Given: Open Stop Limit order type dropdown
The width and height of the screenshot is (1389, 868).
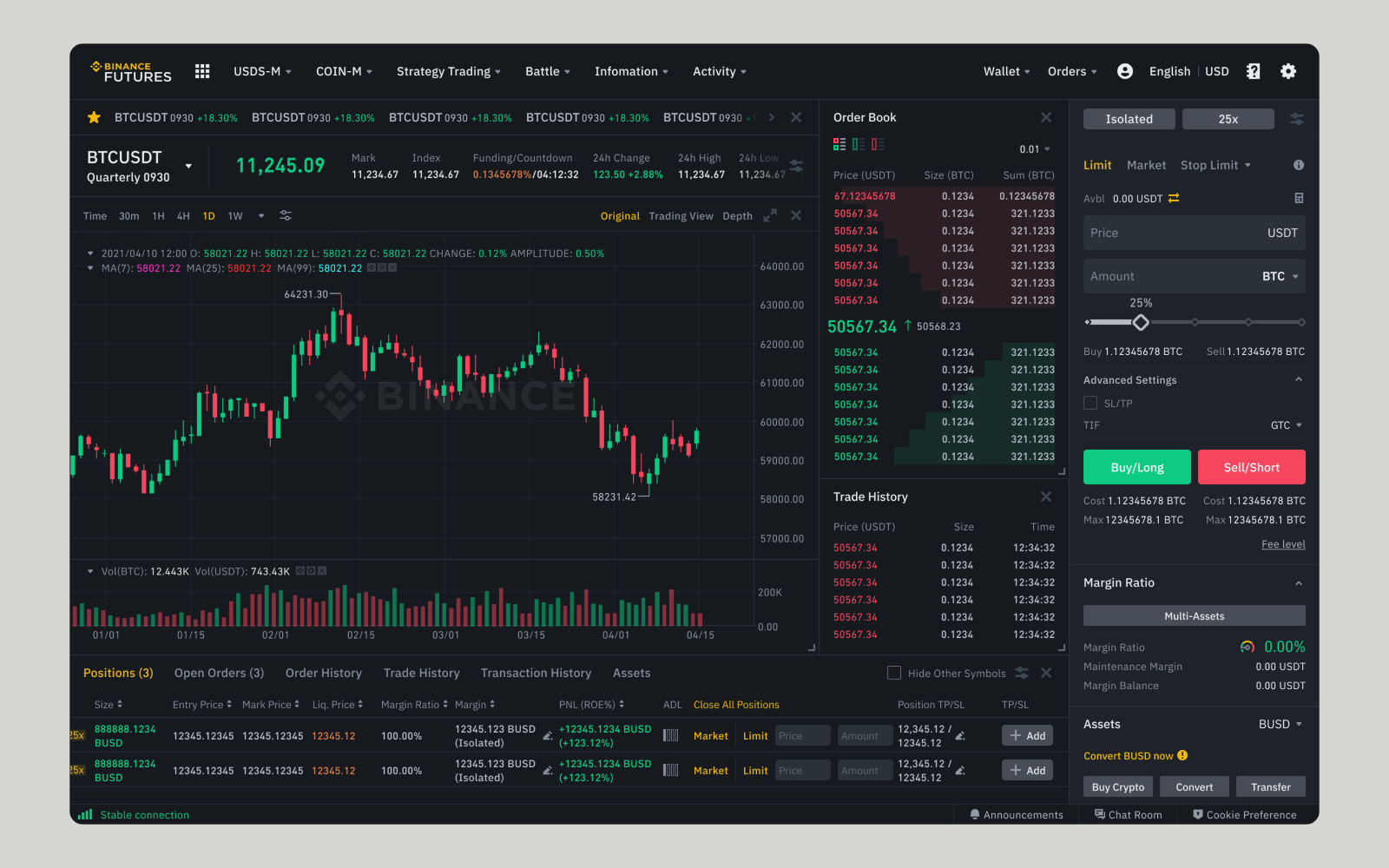Looking at the screenshot, I should (x=1215, y=165).
